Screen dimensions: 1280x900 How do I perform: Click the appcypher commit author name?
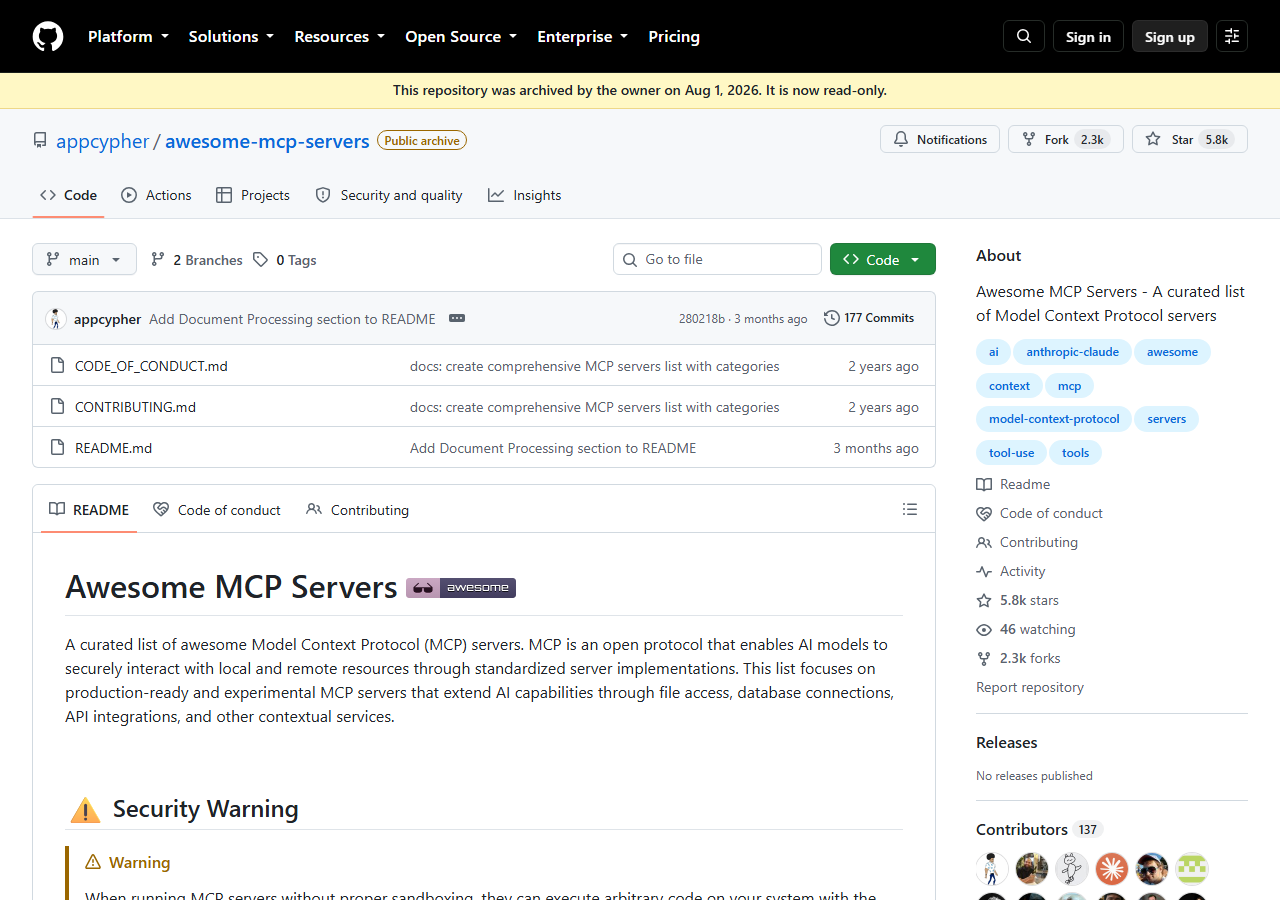click(x=107, y=319)
